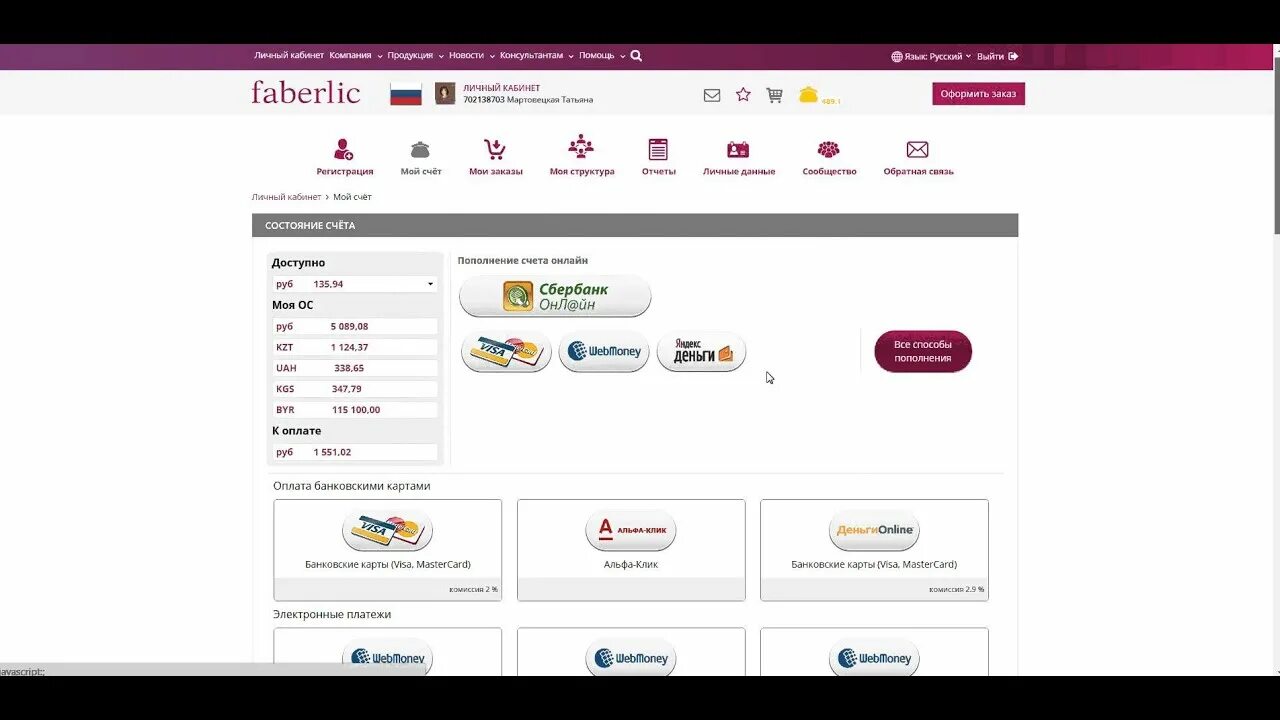Open the Мои заказы cart icon

point(495,150)
